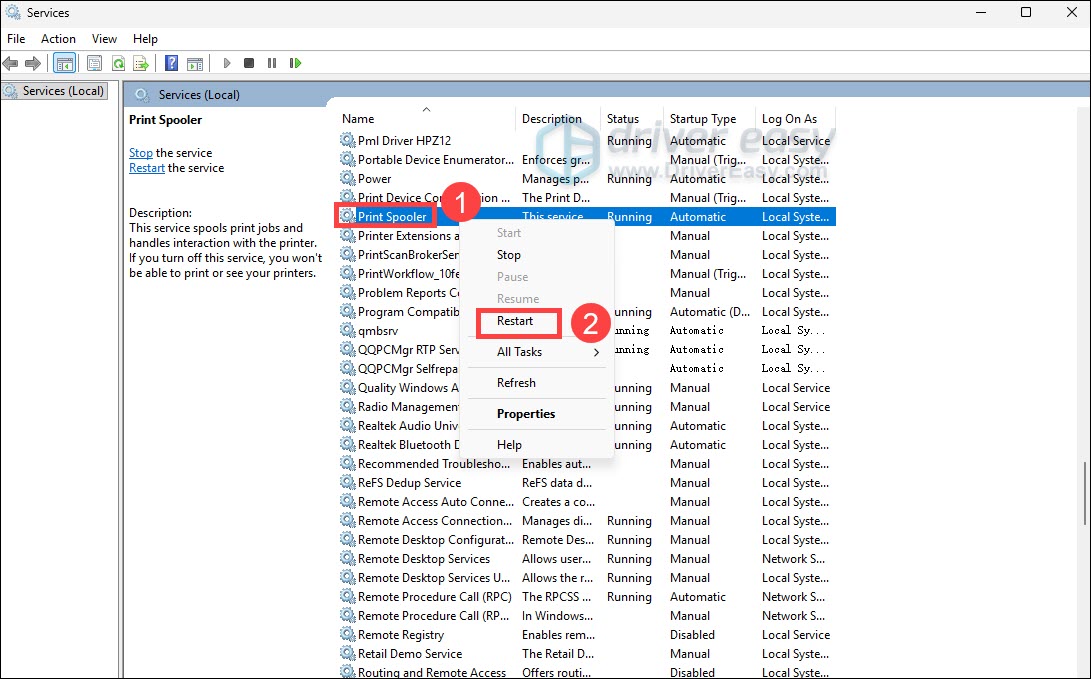Expand the All Tasks submenu
The height and width of the screenshot is (679, 1091).
click(536, 352)
